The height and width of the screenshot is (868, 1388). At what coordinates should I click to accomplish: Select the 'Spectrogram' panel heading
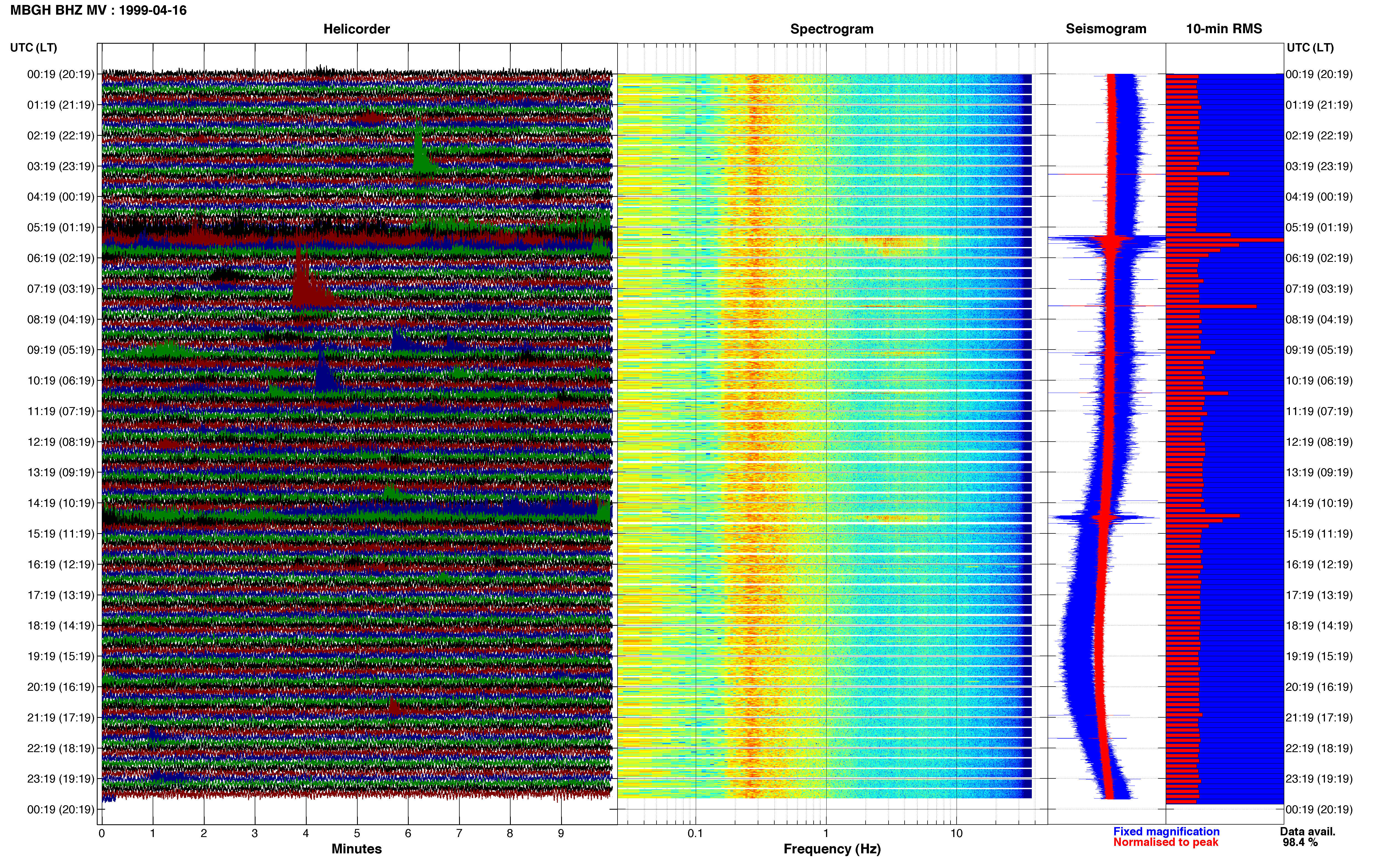(x=832, y=29)
